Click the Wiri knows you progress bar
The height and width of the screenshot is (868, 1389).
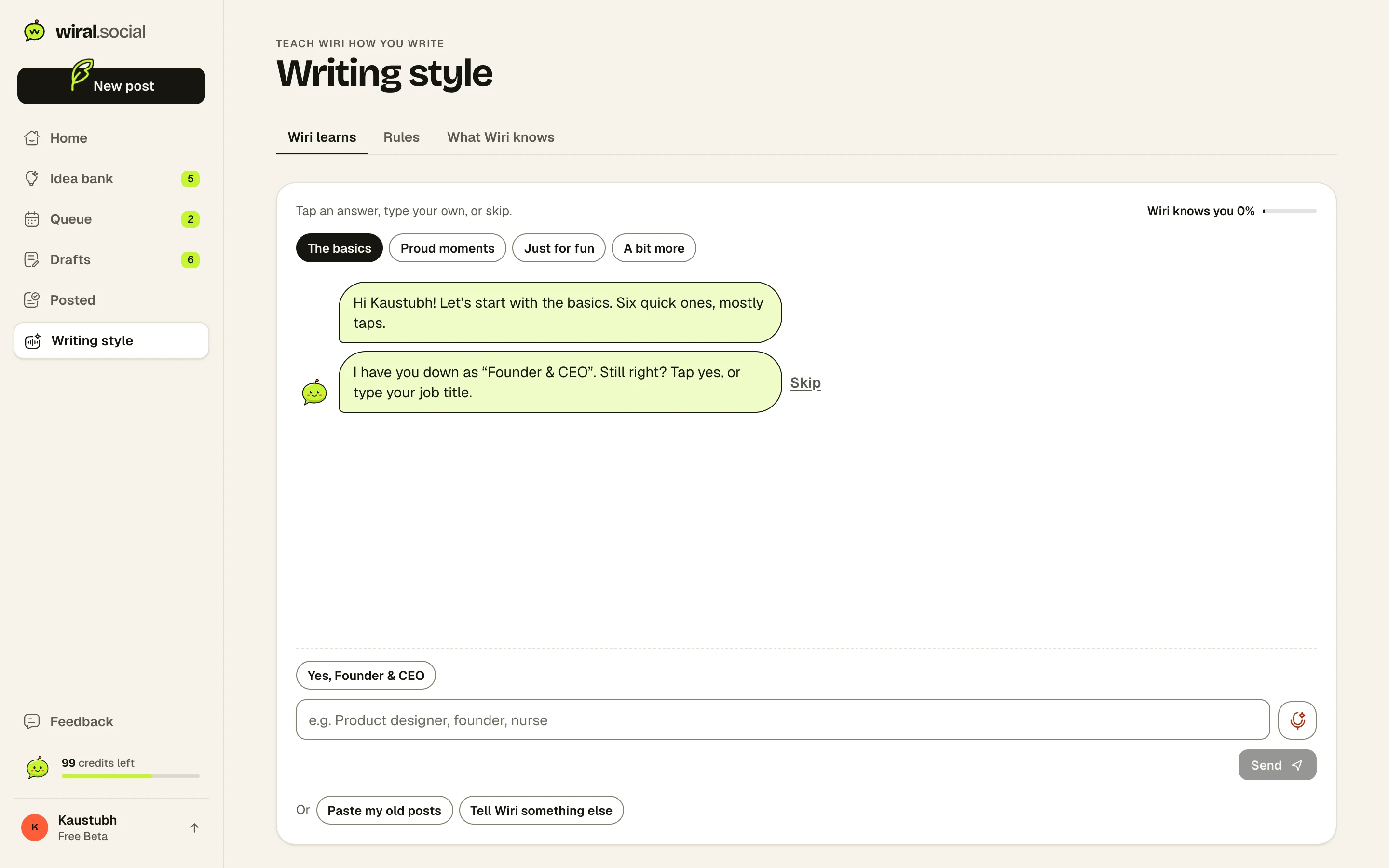click(x=1289, y=211)
